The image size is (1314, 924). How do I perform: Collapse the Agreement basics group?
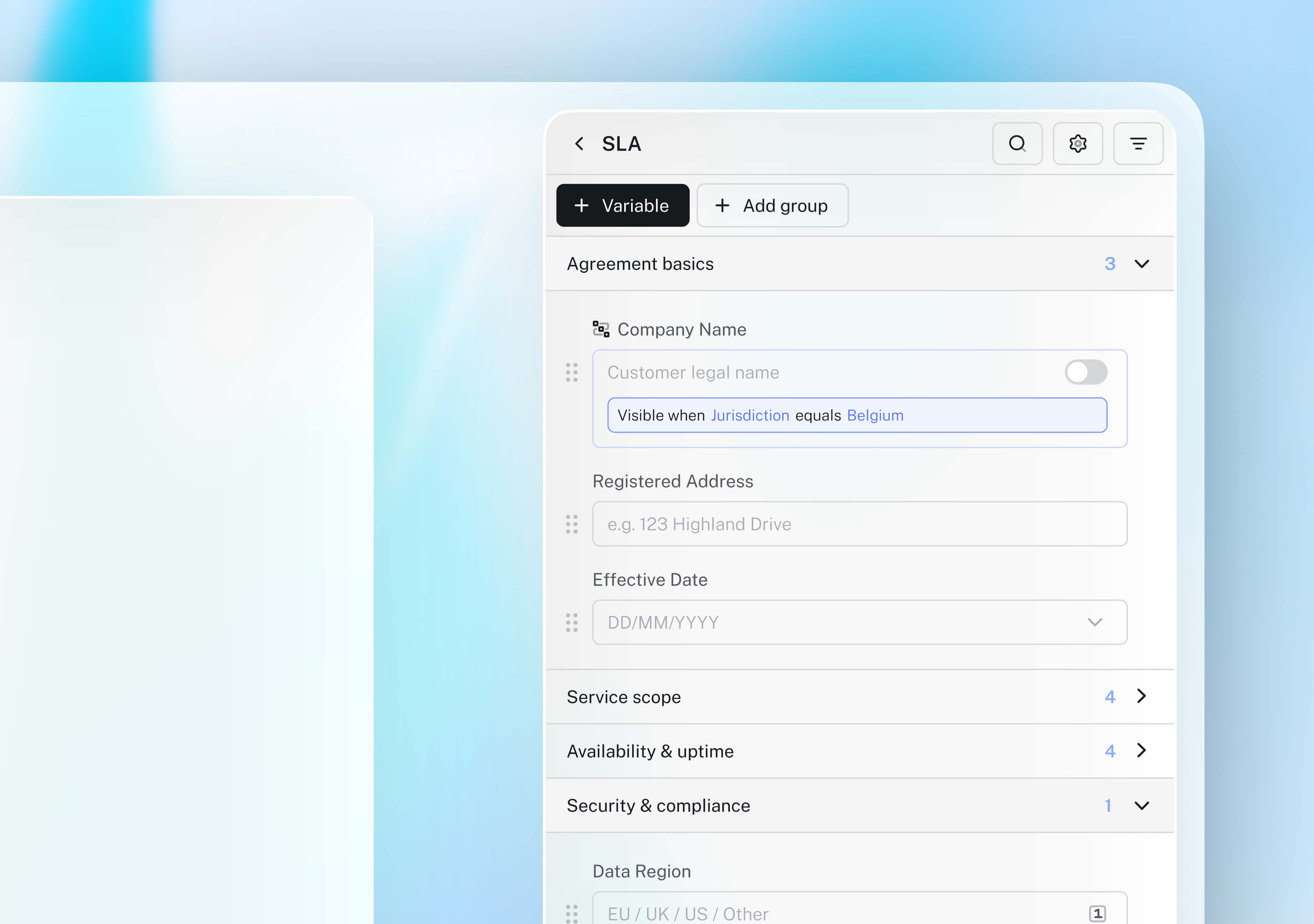pos(1141,264)
